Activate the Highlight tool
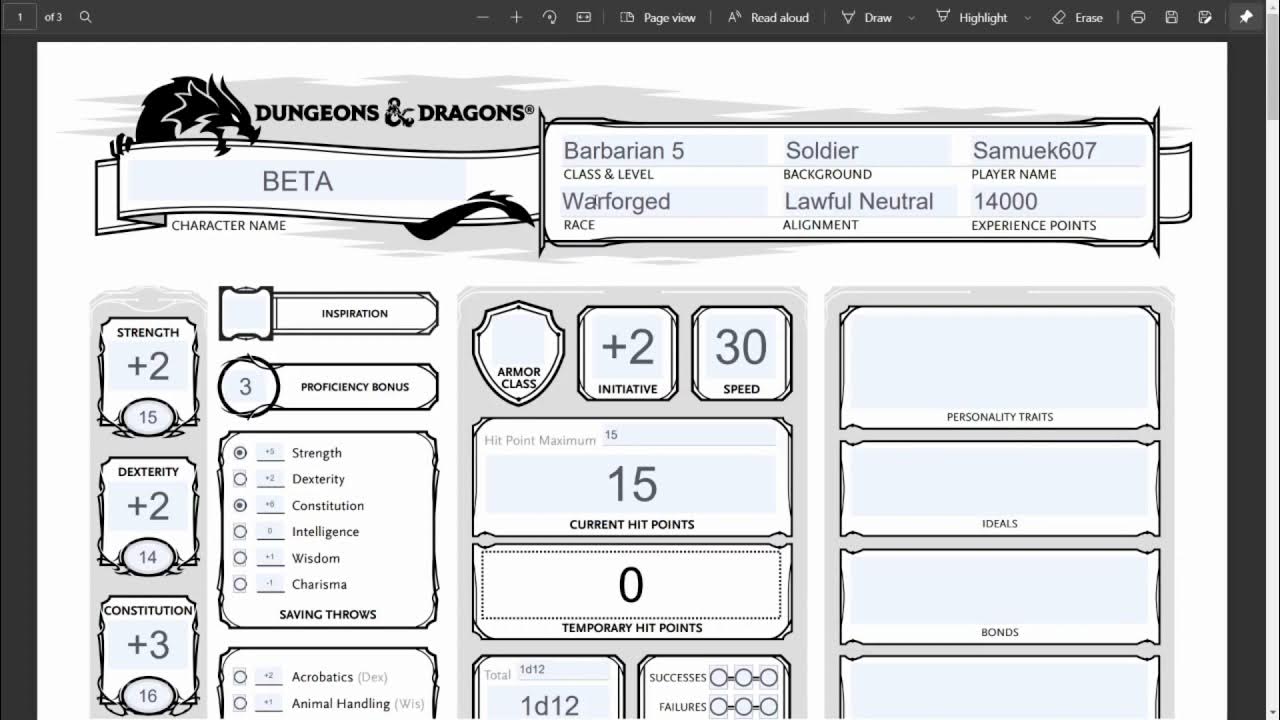1280x720 pixels. click(972, 17)
